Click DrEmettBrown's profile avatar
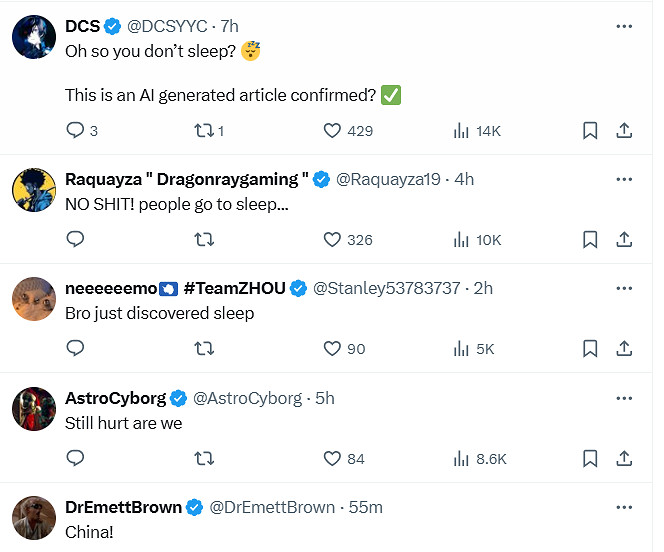 point(33,518)
